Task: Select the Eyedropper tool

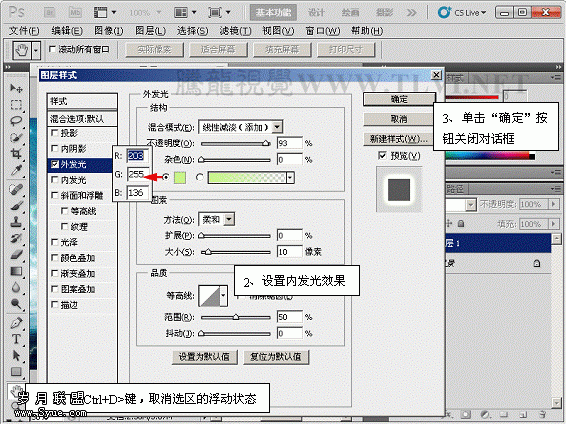Action: pos(16,170)
